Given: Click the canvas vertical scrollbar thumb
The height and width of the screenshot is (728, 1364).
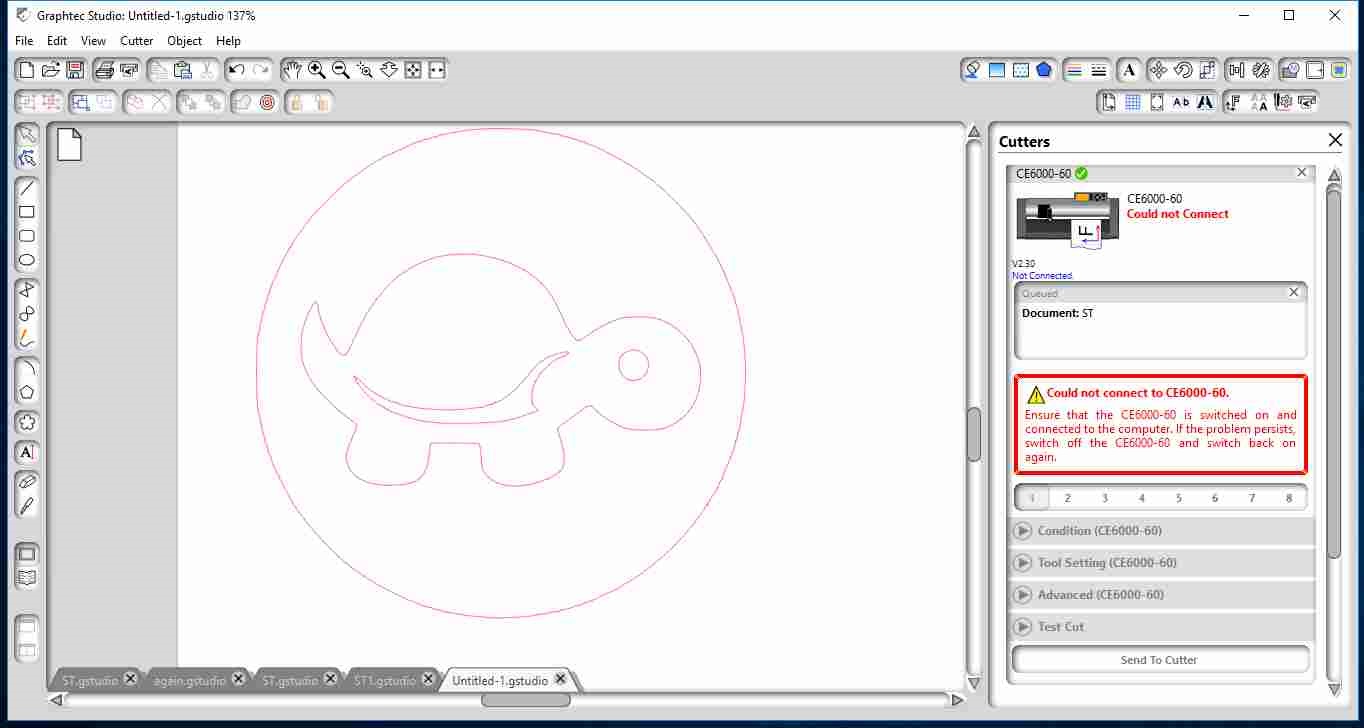Looking at the screenshot, I should (974, 434).
